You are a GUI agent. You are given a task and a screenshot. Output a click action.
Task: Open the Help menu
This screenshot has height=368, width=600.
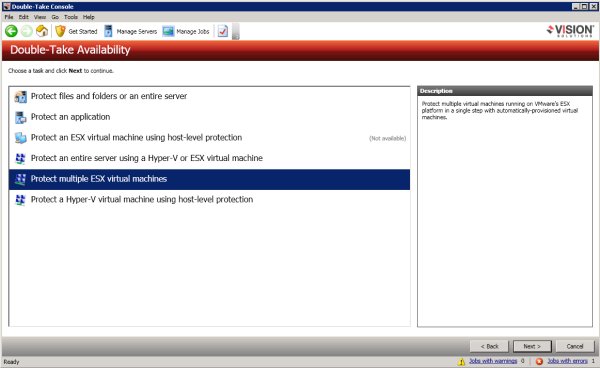pos(89,17)
